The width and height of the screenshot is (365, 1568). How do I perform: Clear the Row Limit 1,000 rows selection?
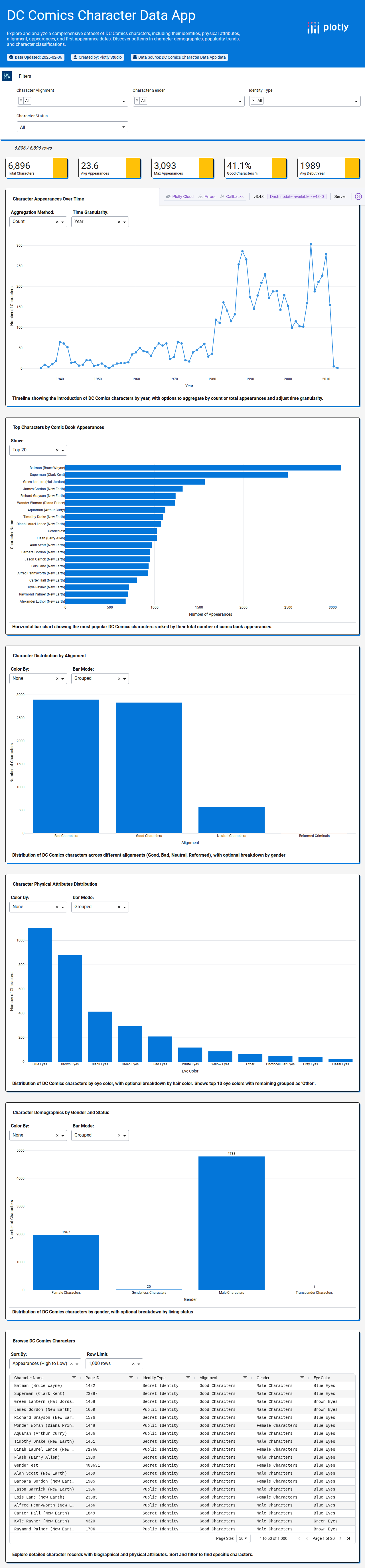click(133, 1364)
